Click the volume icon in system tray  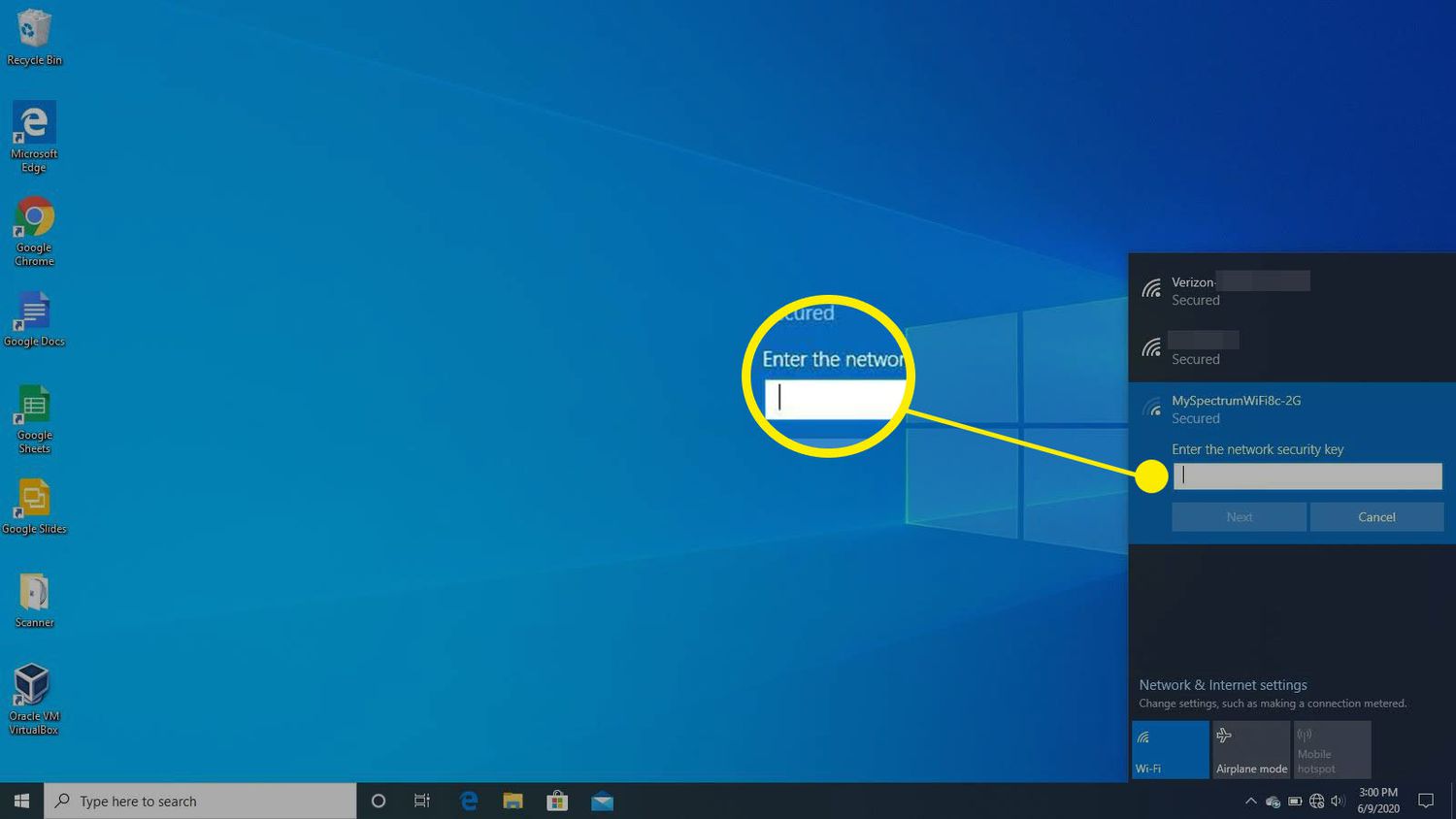click(1339, 802)
